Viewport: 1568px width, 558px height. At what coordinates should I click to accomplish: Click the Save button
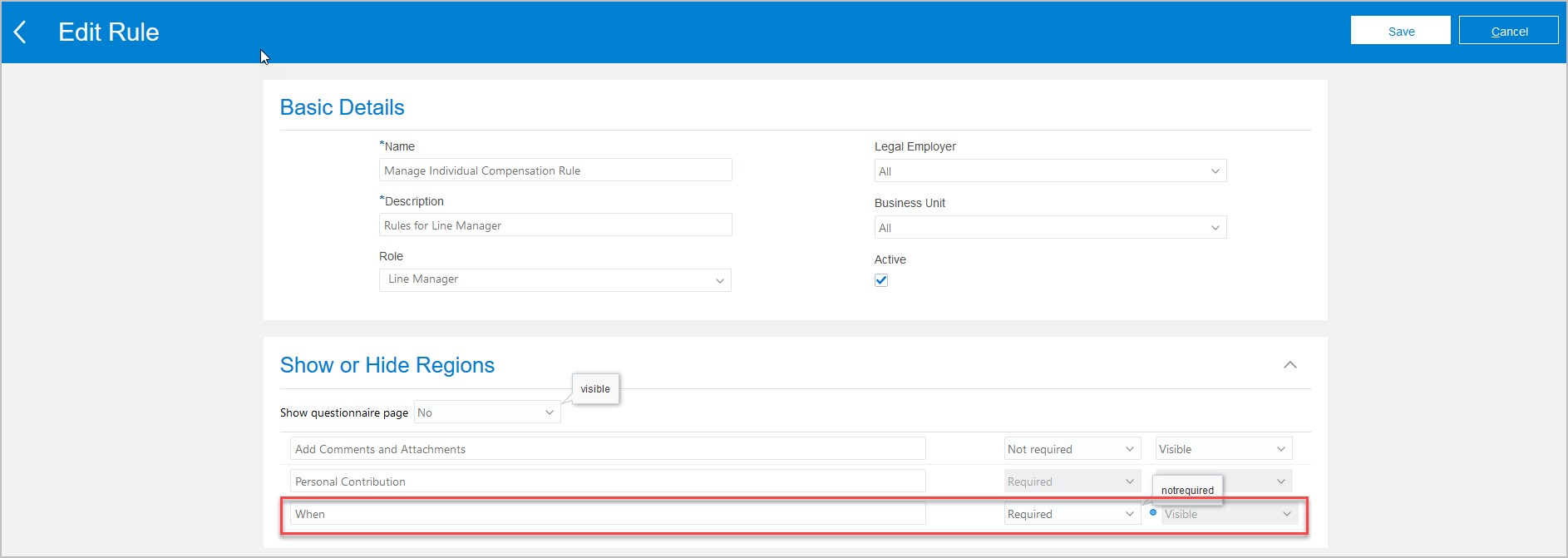tap(1400, 31)
